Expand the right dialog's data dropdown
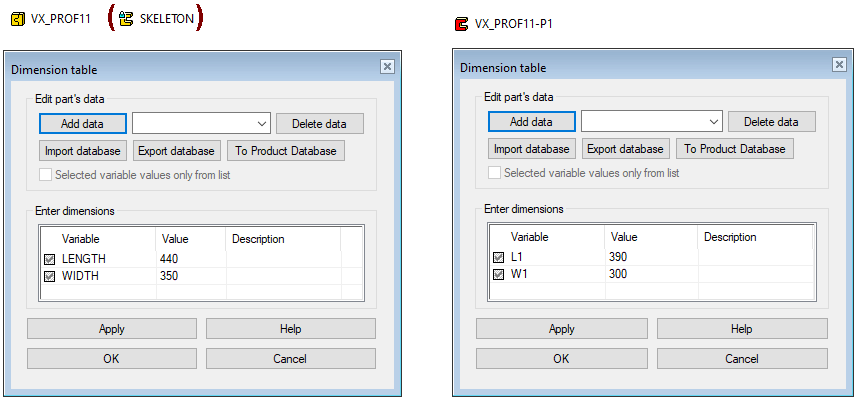 [x=713, y=122]
